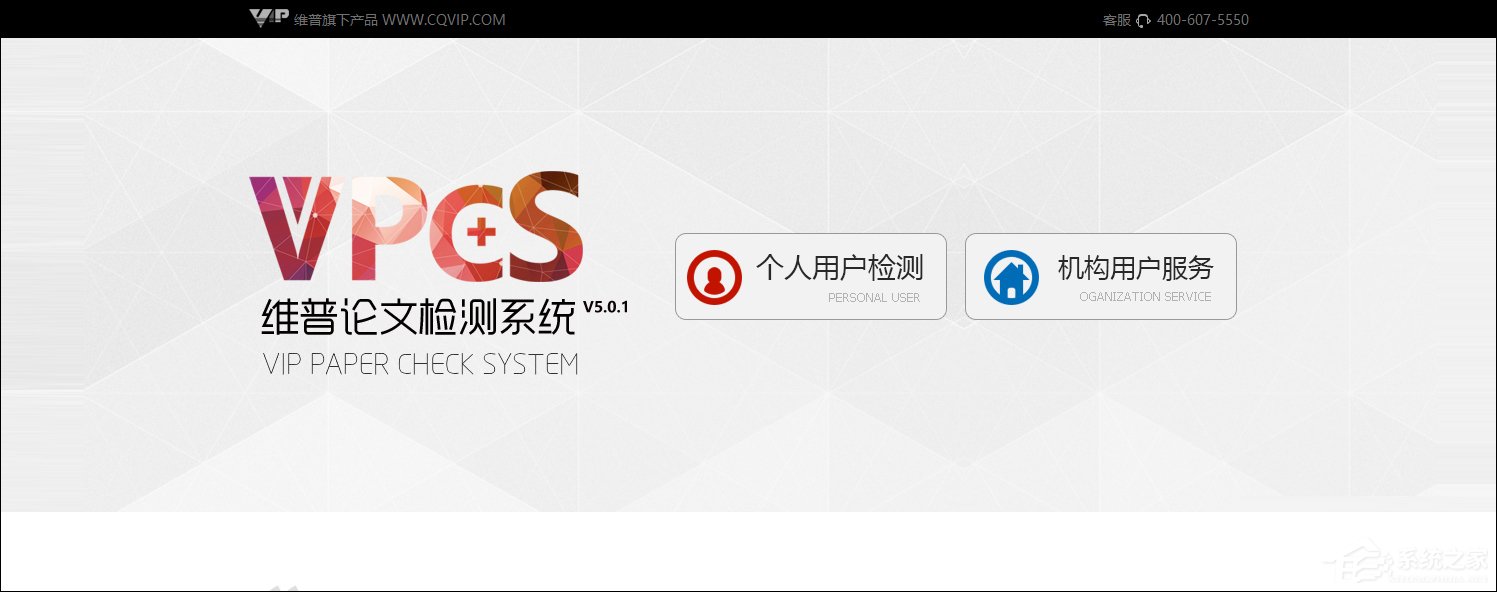Click the 维普论文检测系统 title text
This screenshot has width=1497, height=592.
418,319
